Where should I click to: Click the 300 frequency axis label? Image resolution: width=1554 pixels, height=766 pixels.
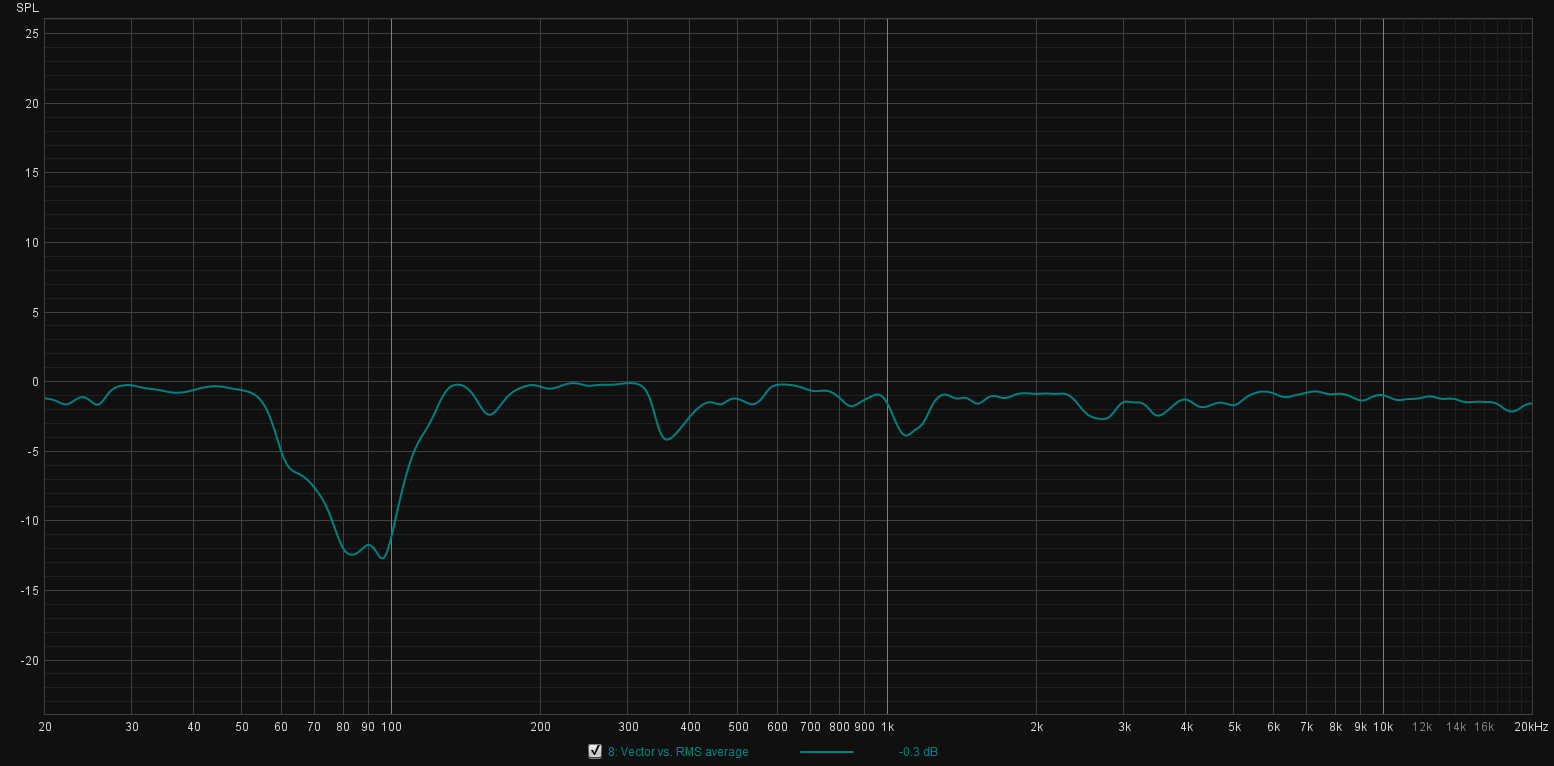pos(628,727)
